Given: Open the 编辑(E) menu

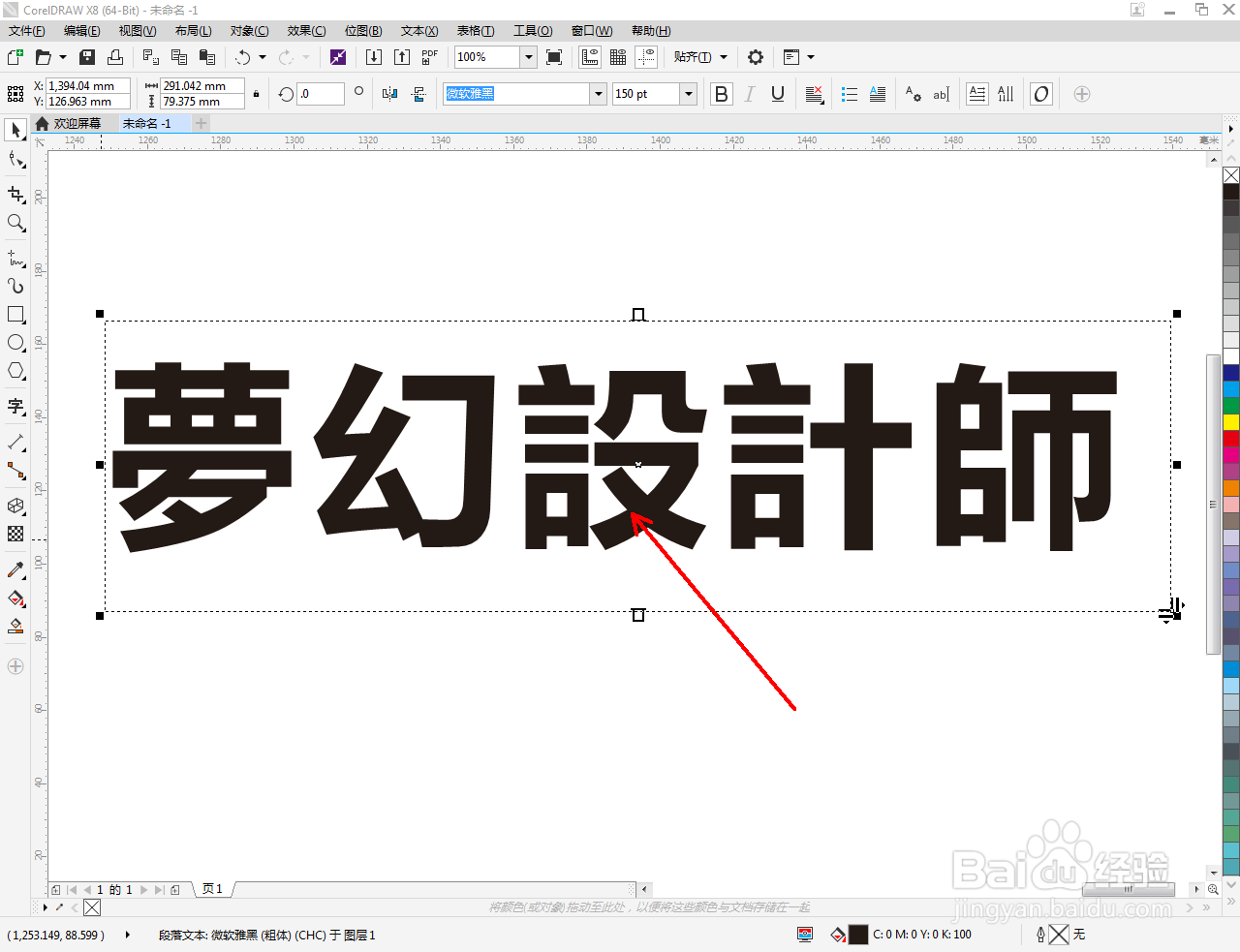Looking at the screenshot, I should coord(82,31).
